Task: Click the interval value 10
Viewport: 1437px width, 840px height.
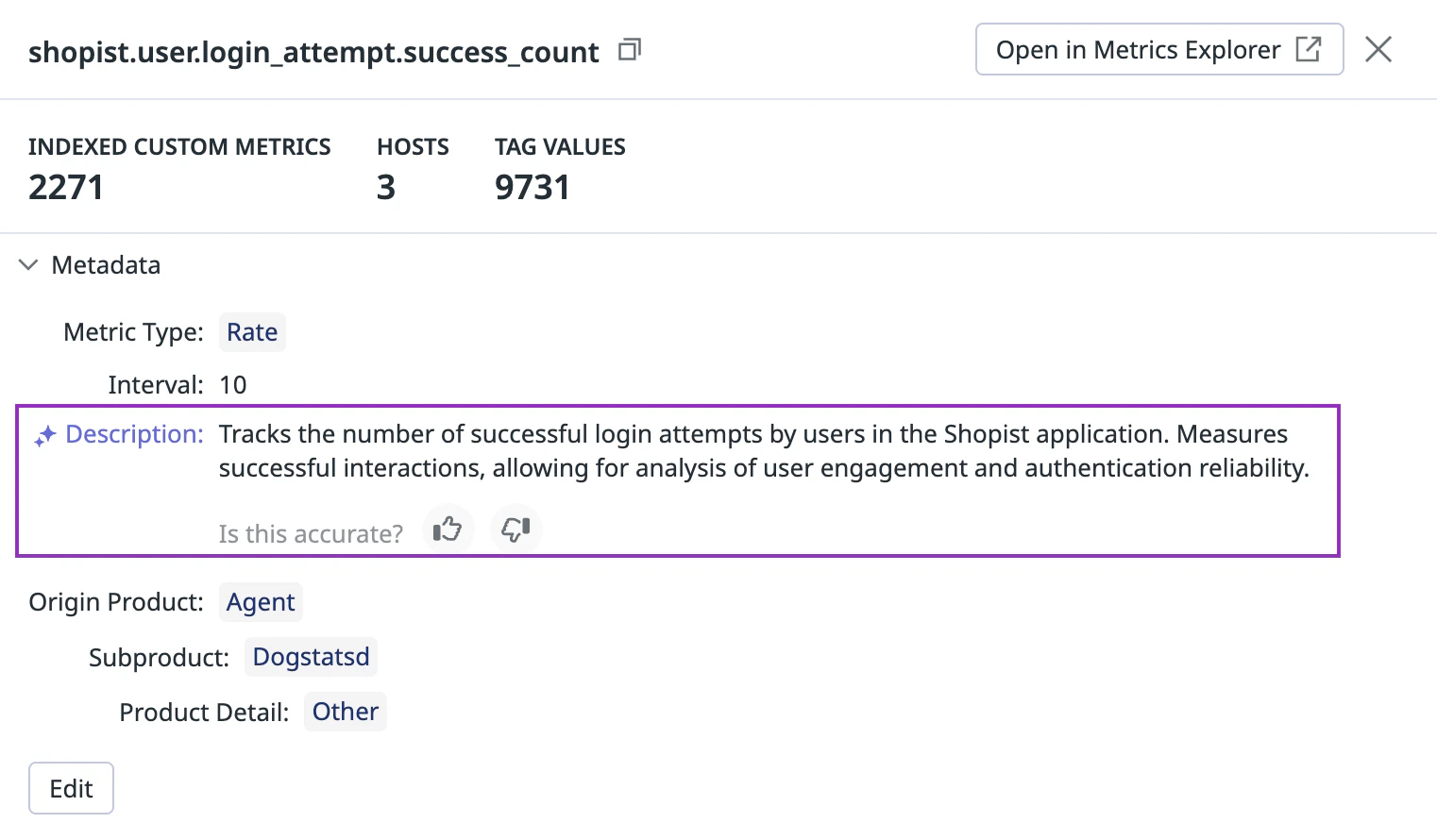Action: tap(233, 385)
